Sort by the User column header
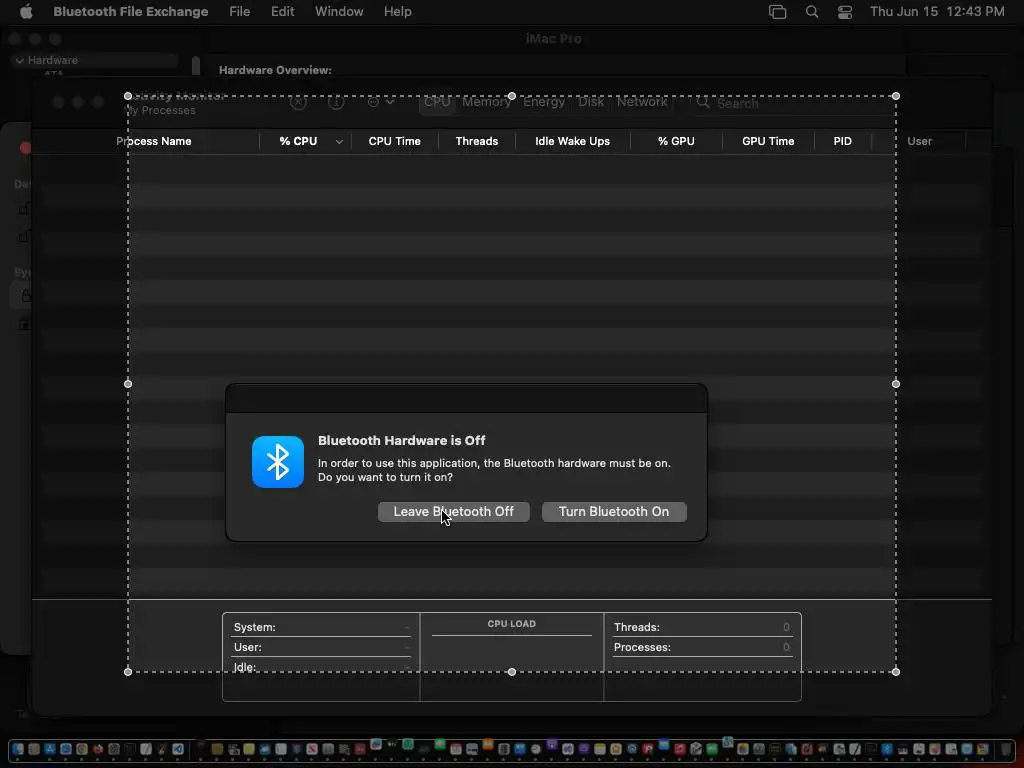The height and width of the screenshot is (768, 1024). click(920, 141)
